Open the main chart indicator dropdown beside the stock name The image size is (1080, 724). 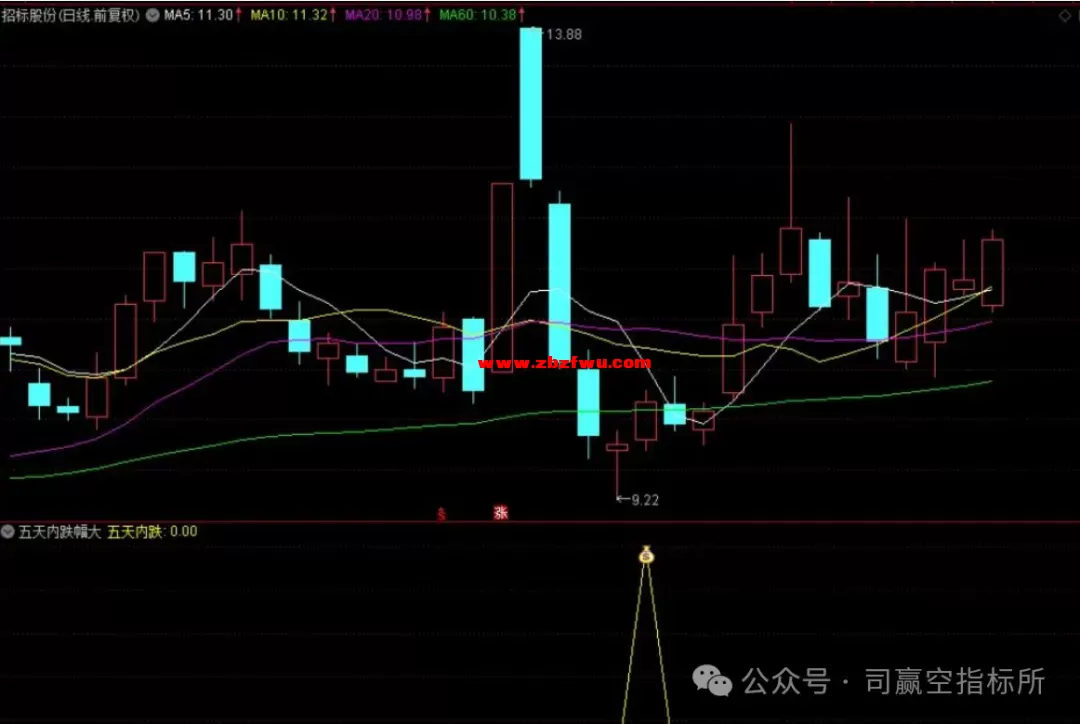click(152, 14)
